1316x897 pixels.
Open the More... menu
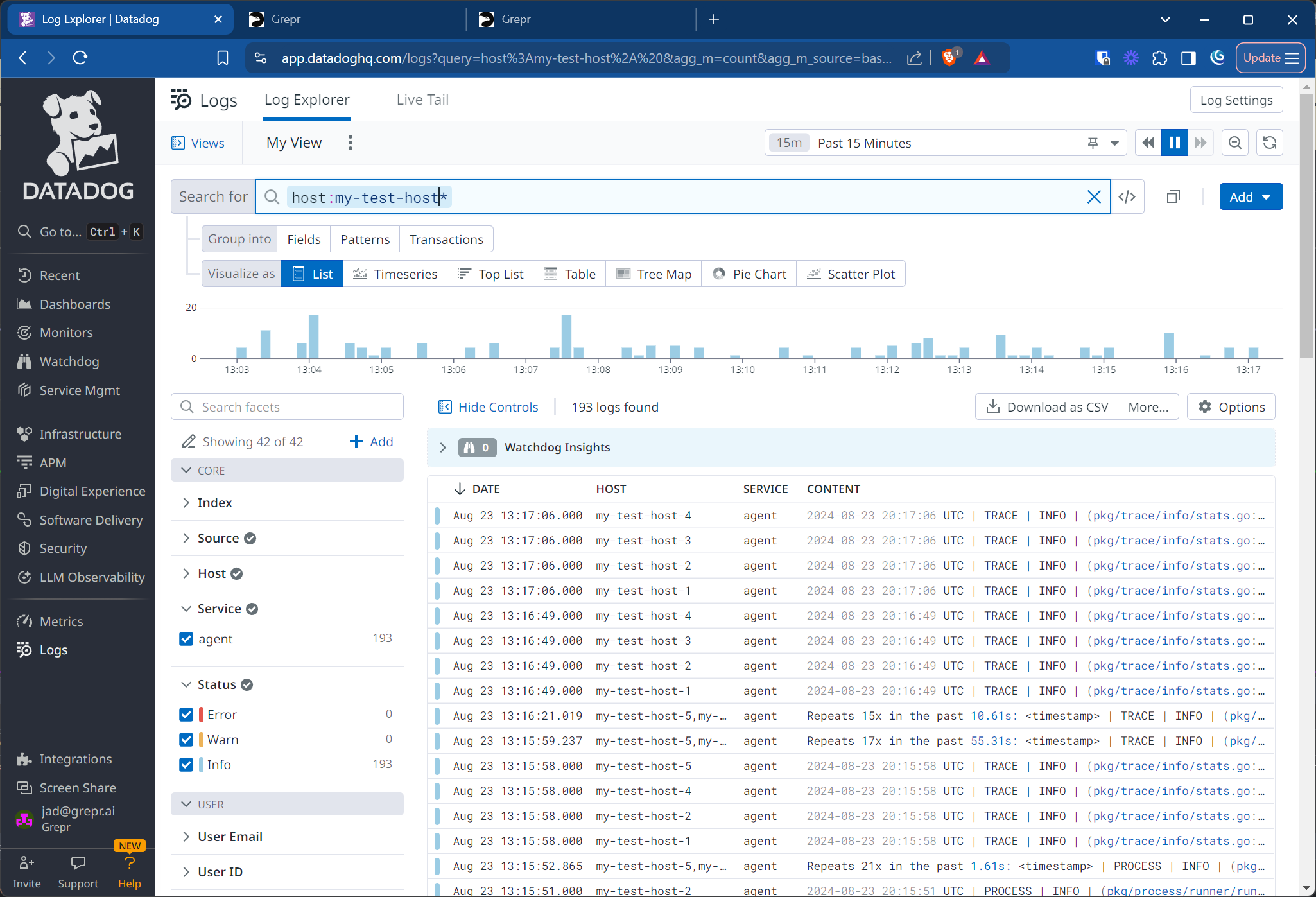(1148, 407)
